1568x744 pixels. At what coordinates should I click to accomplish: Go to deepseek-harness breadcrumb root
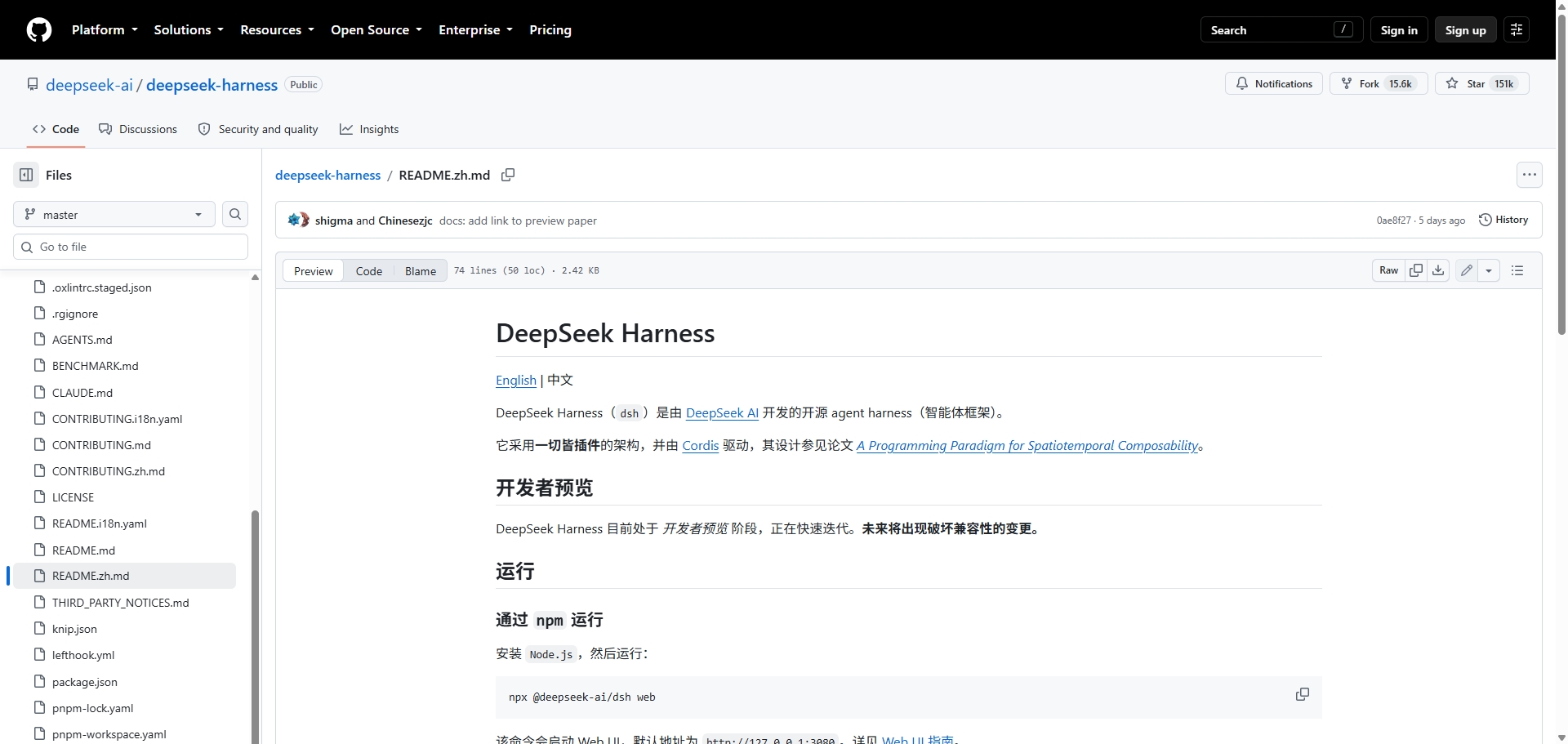(328, 175)
